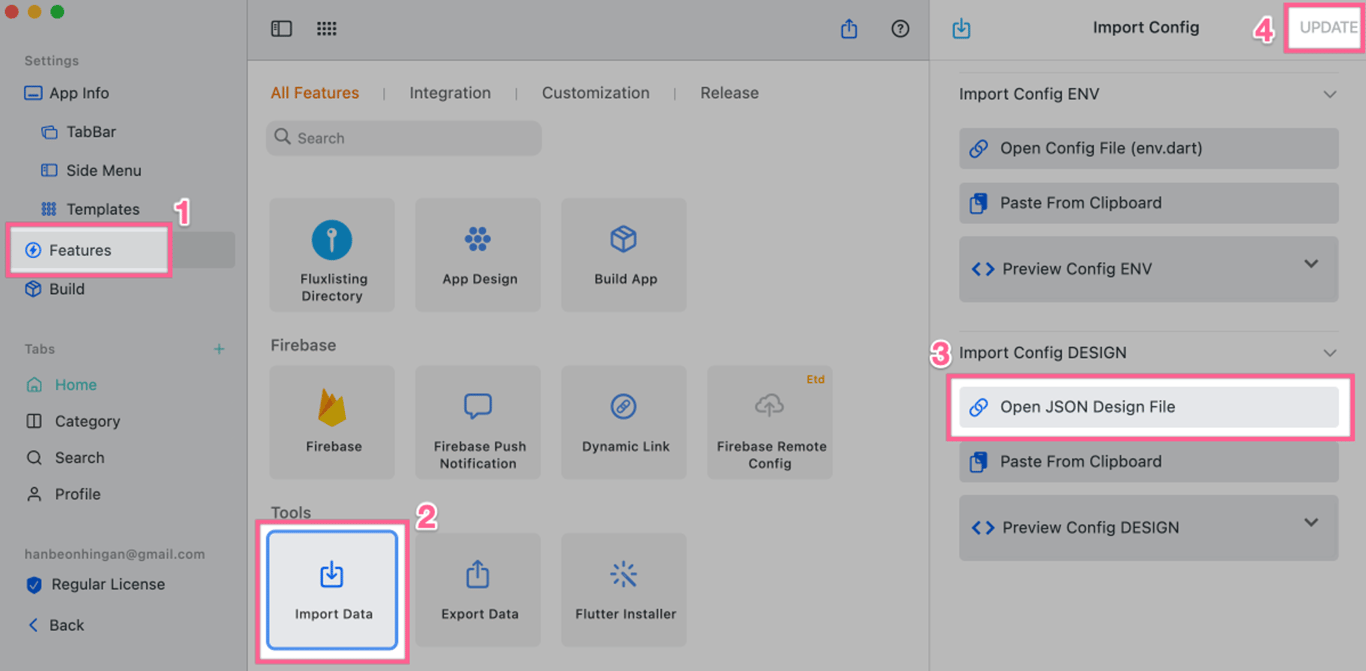This screenshot has width=1366, height=671.
Task: Open Fluxlisting Directory feature tile
Action: point(332,255)
